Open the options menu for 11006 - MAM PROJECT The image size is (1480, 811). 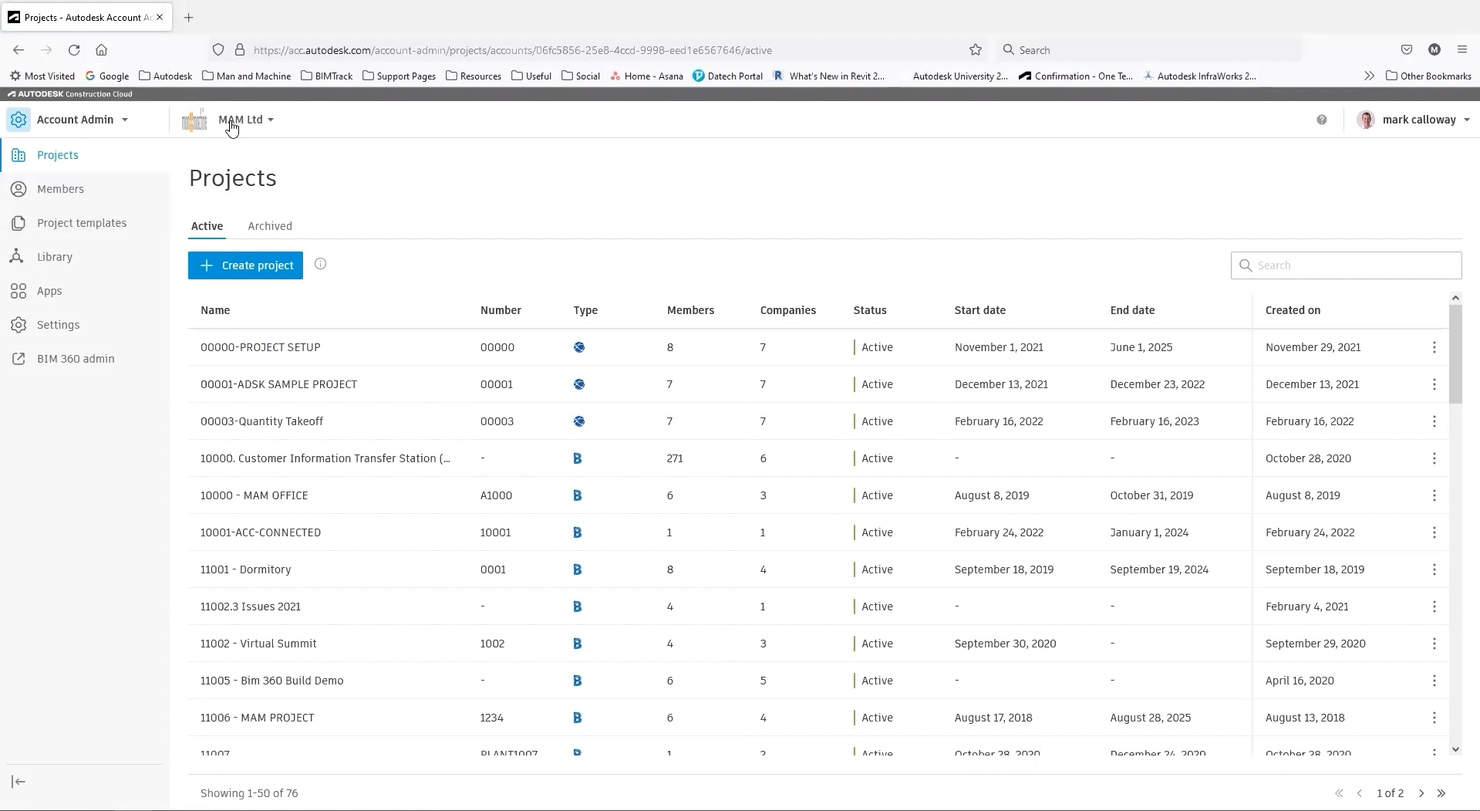click(1434, 717)
